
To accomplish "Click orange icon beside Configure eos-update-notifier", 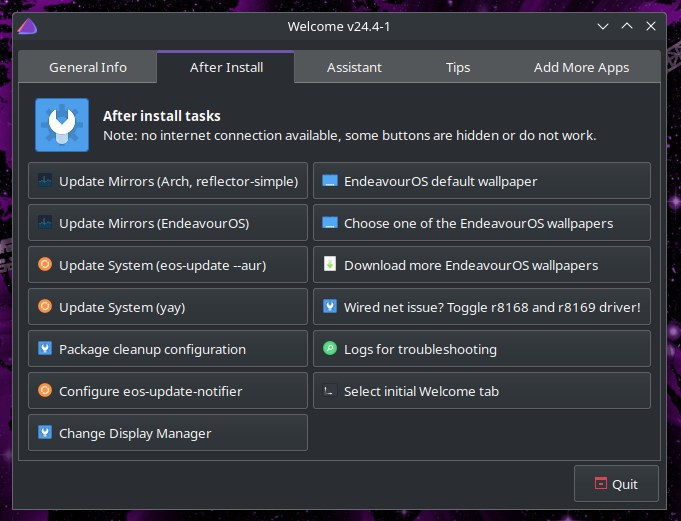I will (45, 390).
